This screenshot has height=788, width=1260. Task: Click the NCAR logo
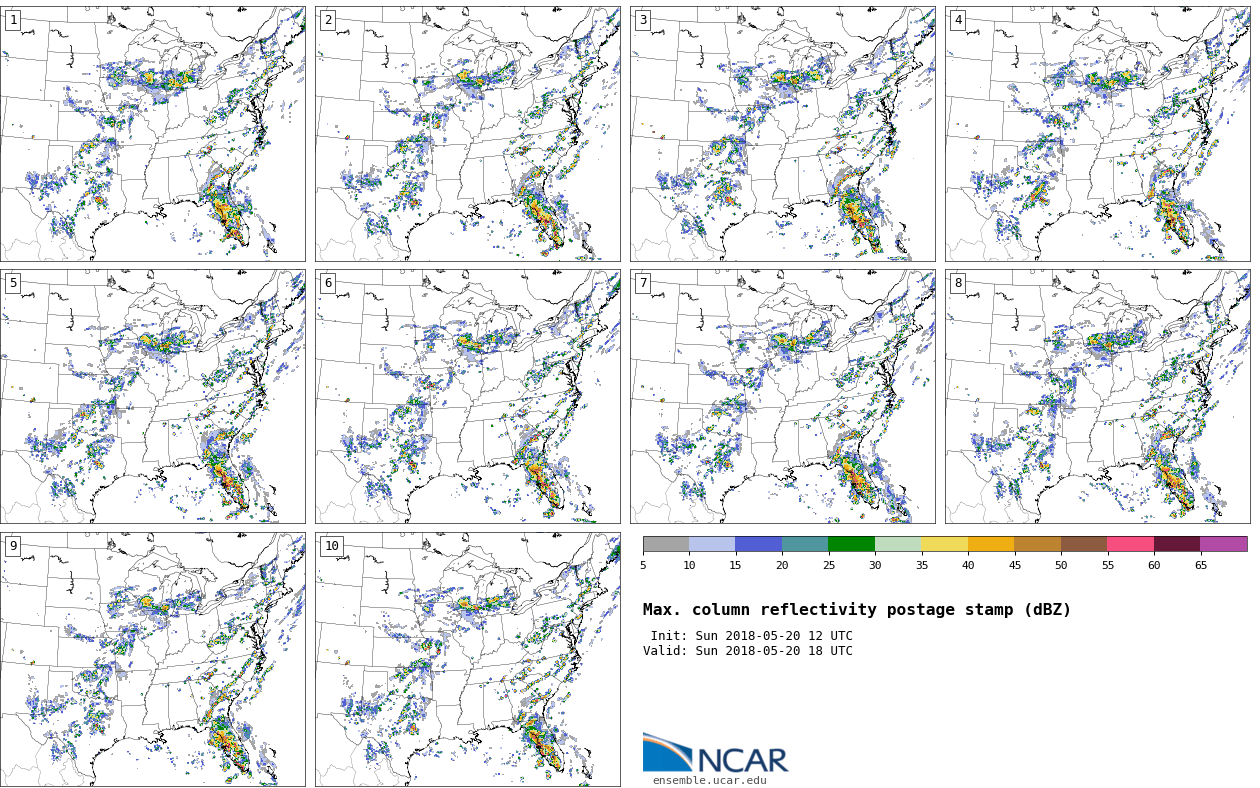[x=715, y=753]
